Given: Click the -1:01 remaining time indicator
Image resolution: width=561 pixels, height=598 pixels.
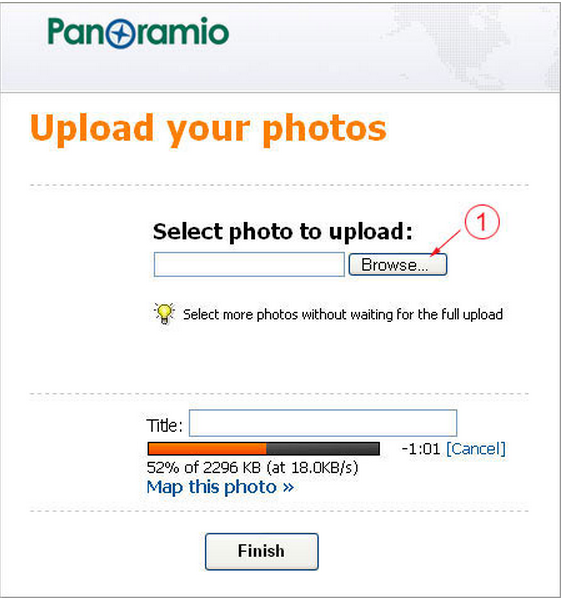Looking at the screenshot, I should pos(421,449).
